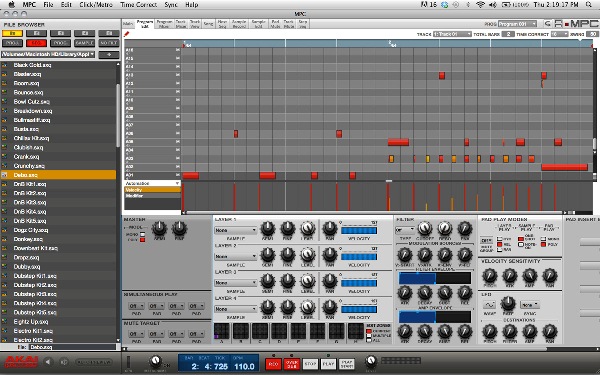The height and width of the screenshot is (375, 600).
Task: Click the Stop transport button
Action: coord(310,364)
